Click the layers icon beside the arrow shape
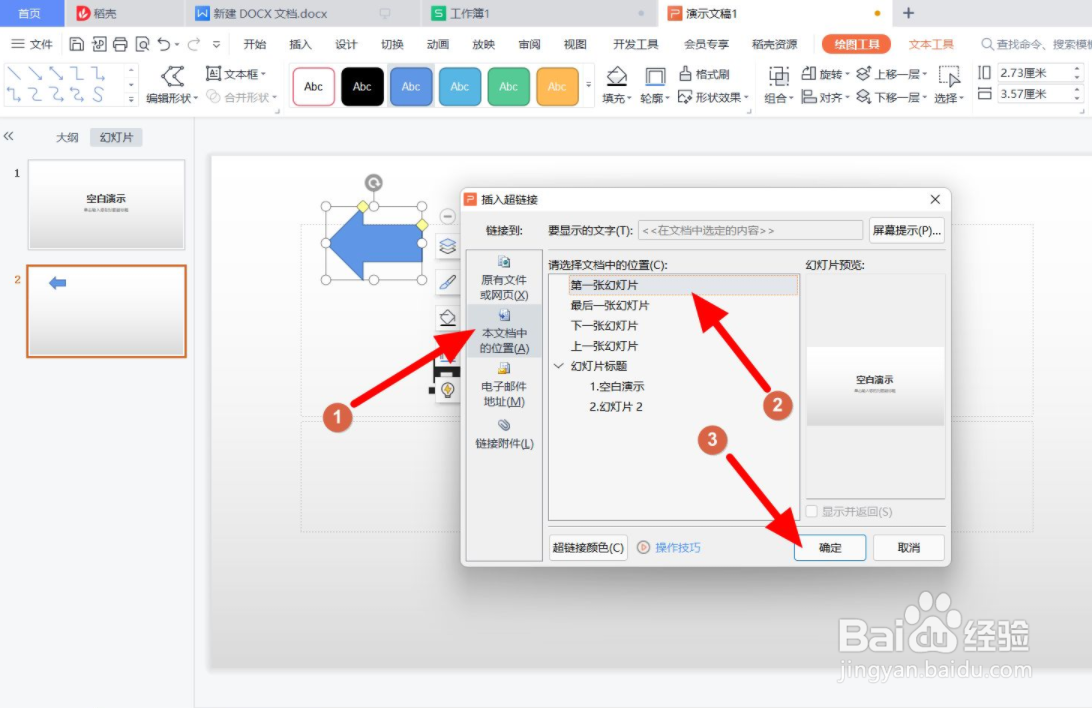The image size is (1092, 708). pos(448,245)
